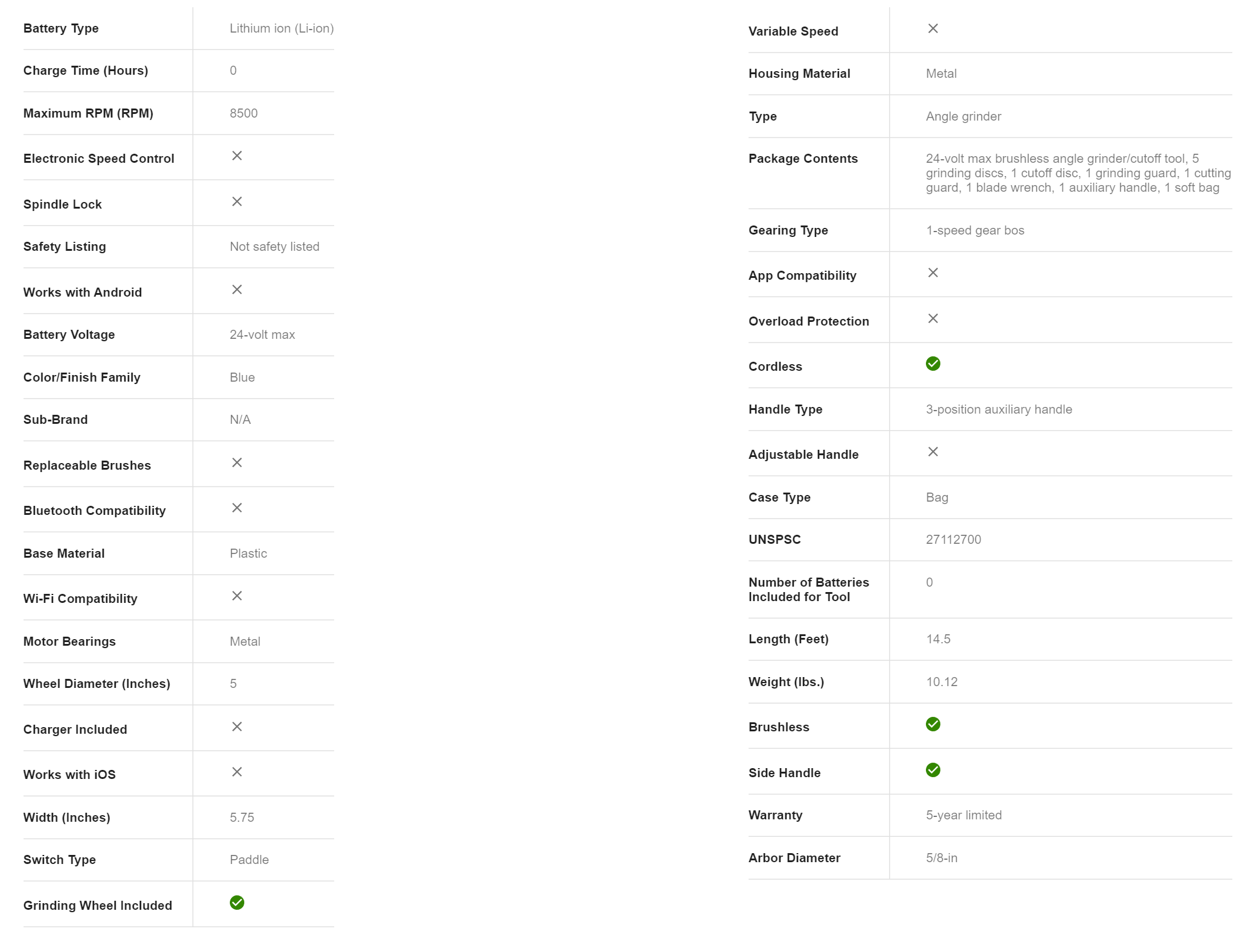Click green checkmark for Grinding Wheel Included

[236, 903]
